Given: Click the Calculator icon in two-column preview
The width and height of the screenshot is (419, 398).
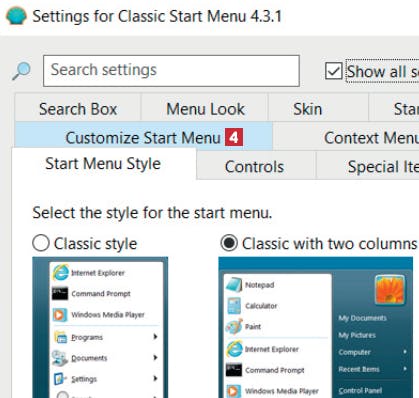Looking at the screenshot, I should [234, 306].
